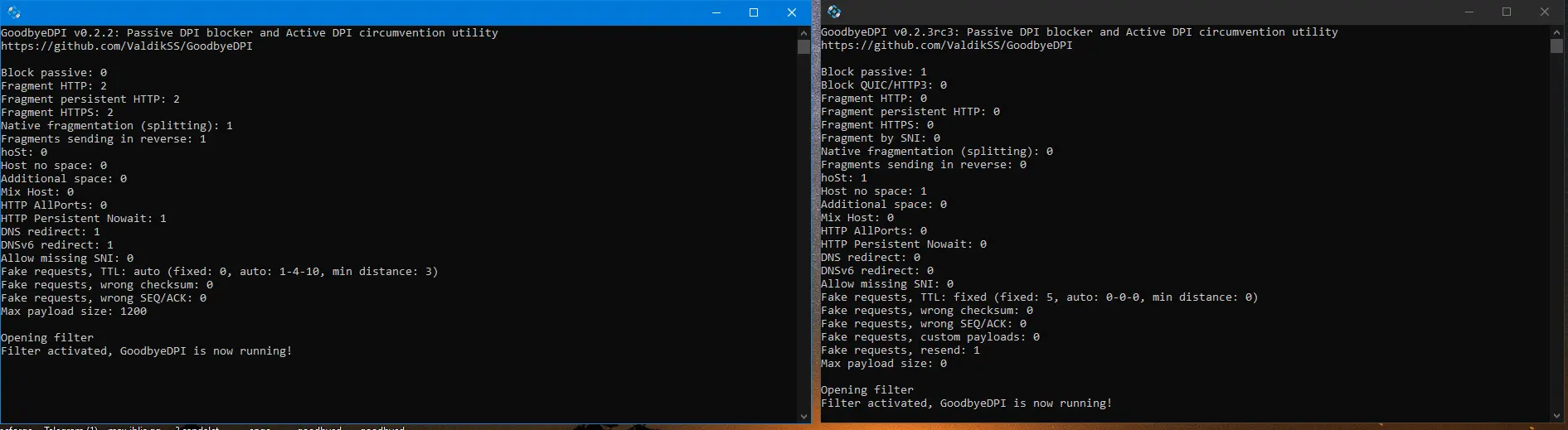Click the scrollbar thumb in right console
Screen dimensions: 1568x430
(1556, 46)
